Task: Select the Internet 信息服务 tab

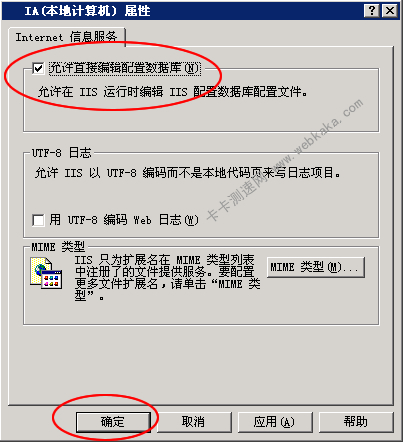Action: pos(66,37)
